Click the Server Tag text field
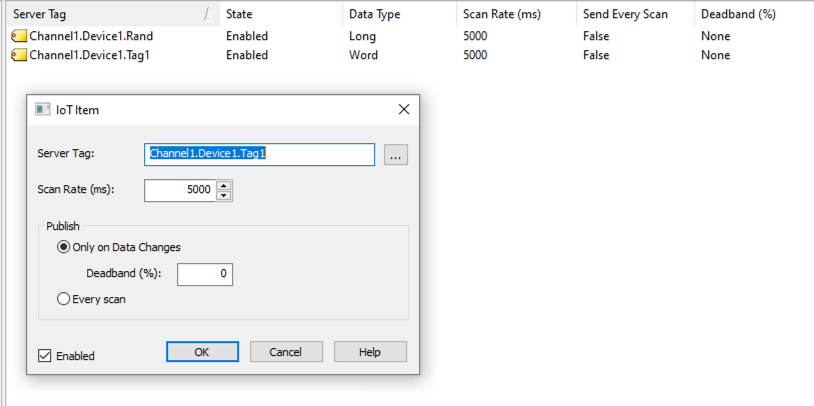Viewport: 814px width, 406px height. (x=259, y=154)
